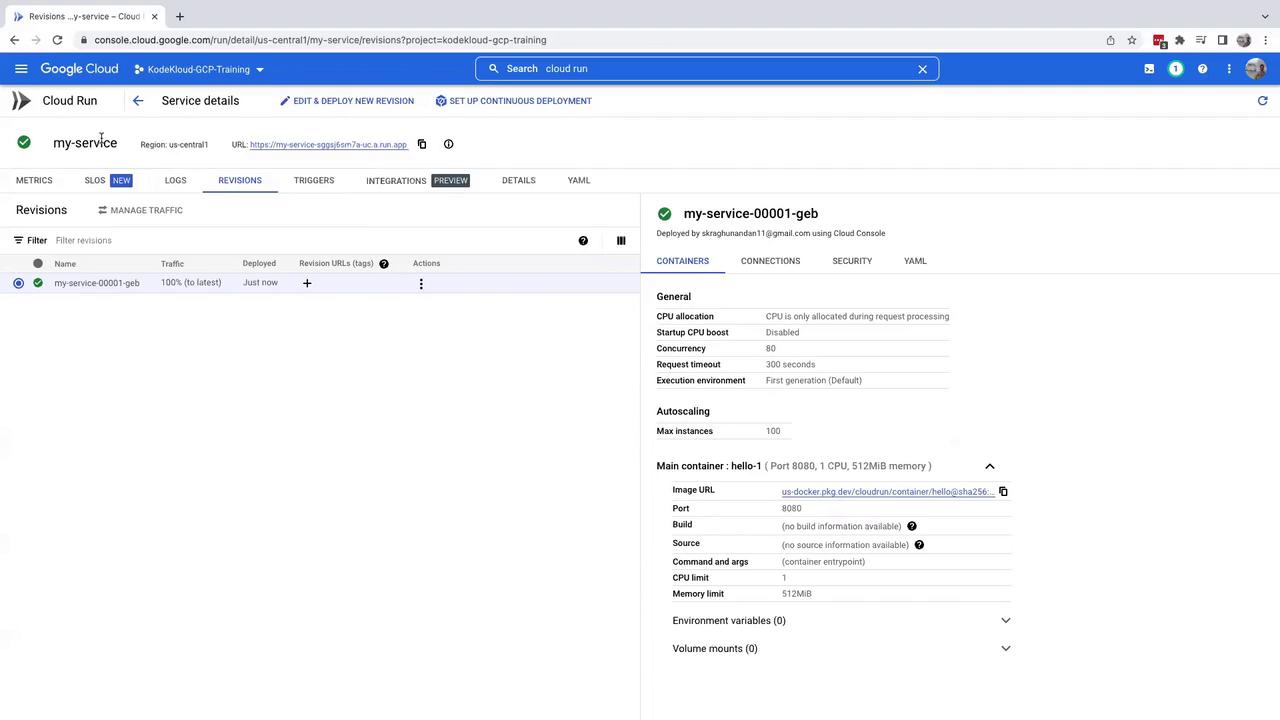
Task: Open the notifications badge showing 1
Action: pyautogui.click(x=1176, y=69)
